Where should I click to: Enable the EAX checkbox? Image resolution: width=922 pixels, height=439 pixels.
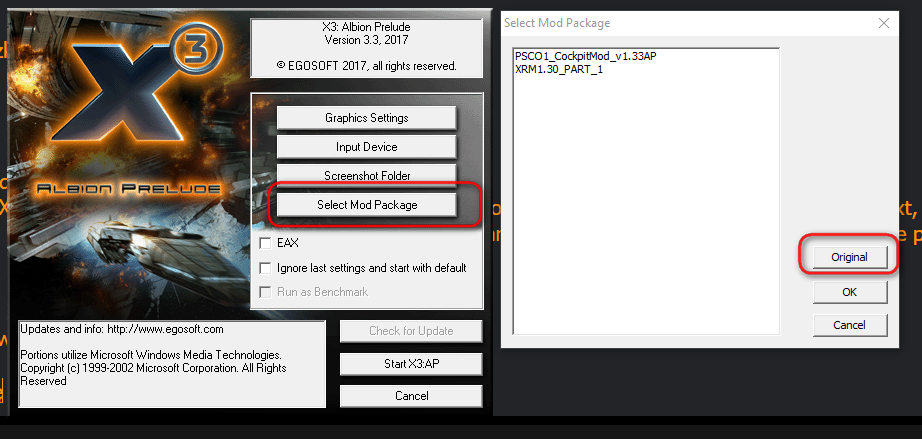click(x=265, y=243)
